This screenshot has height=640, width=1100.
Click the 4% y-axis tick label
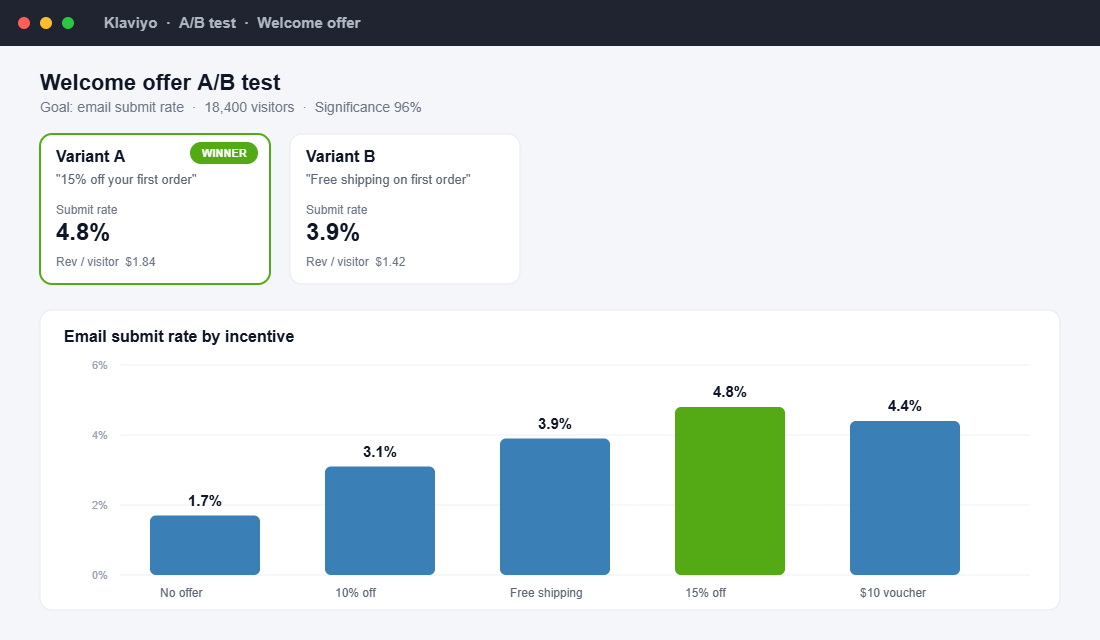(x=100, y=436)
